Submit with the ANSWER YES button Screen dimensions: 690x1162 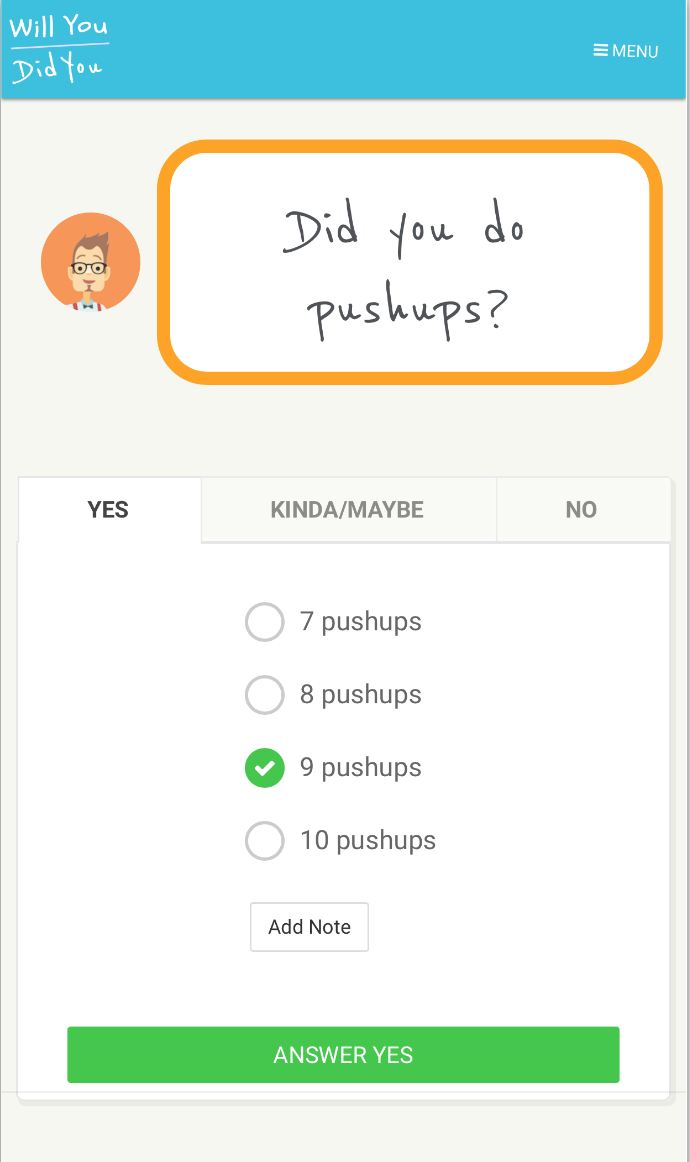(x=343, y=1055)
